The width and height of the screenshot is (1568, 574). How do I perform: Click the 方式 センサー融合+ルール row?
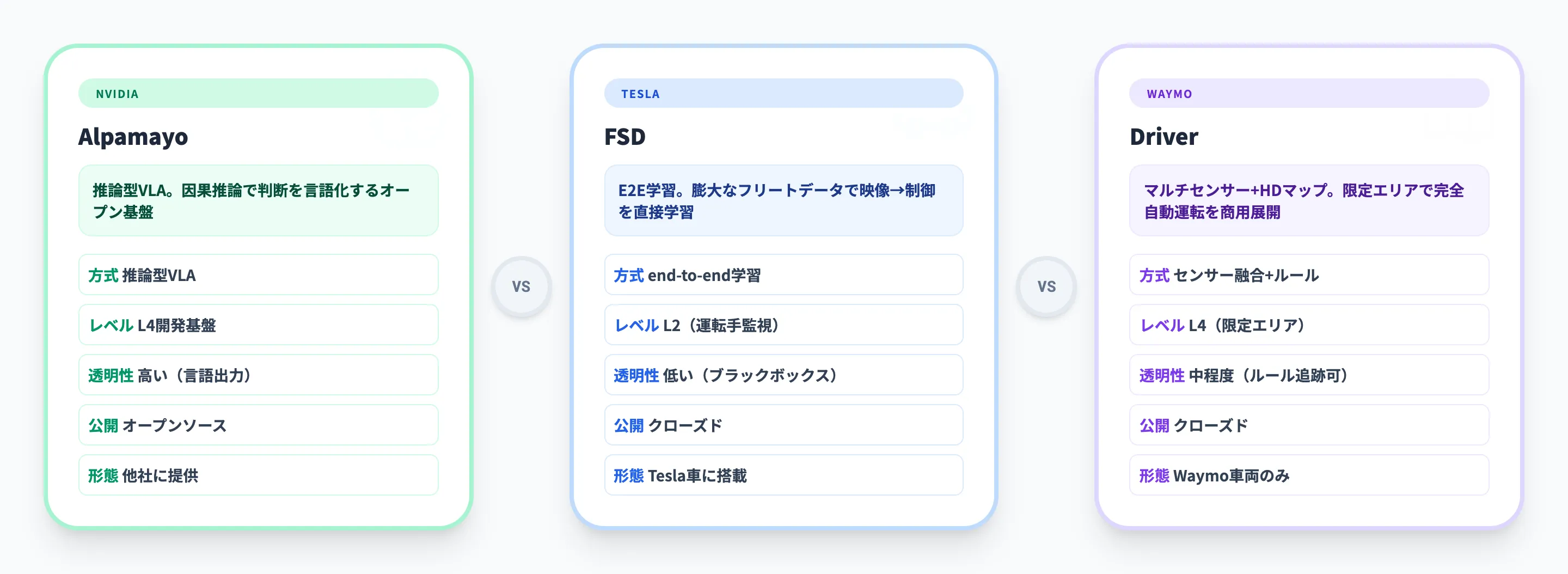coord(1309,275)
